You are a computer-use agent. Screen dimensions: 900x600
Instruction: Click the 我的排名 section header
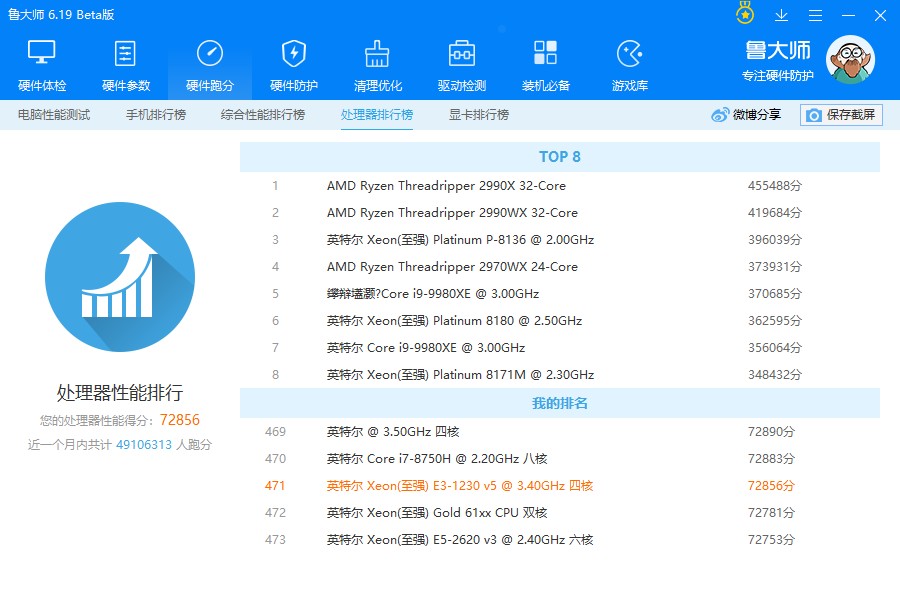pos(560,403)
